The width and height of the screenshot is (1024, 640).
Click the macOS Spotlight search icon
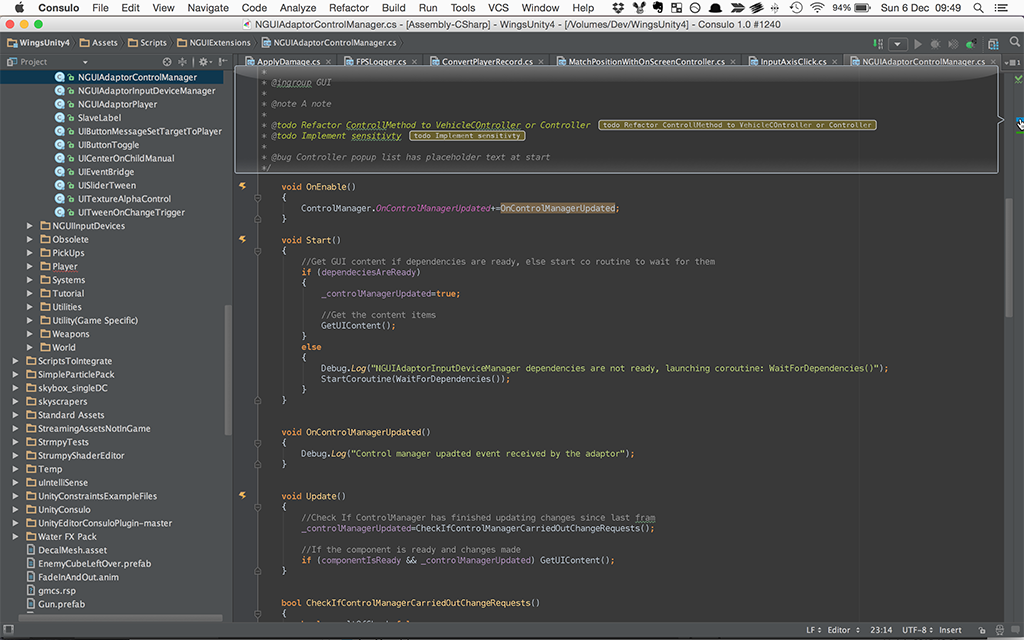[978, 8]
